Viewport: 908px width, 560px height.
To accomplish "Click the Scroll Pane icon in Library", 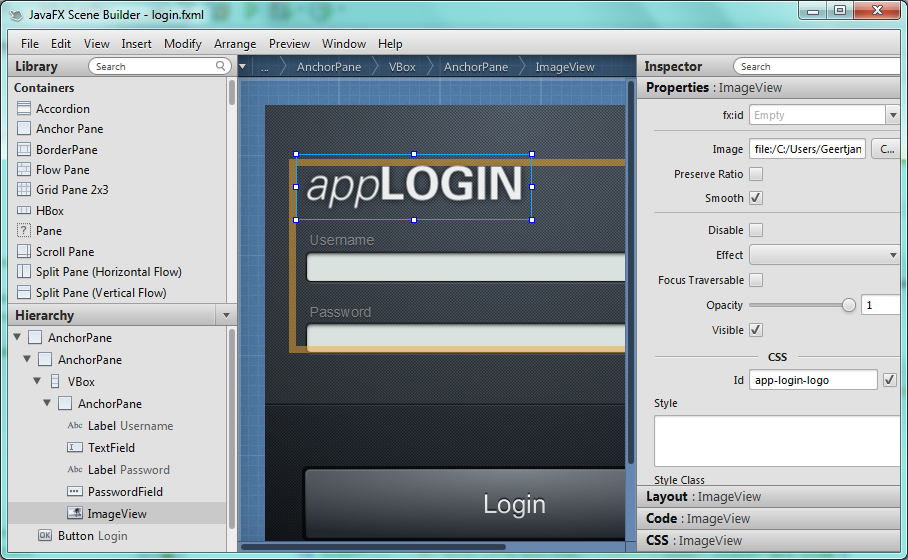I will coord(25,252).
